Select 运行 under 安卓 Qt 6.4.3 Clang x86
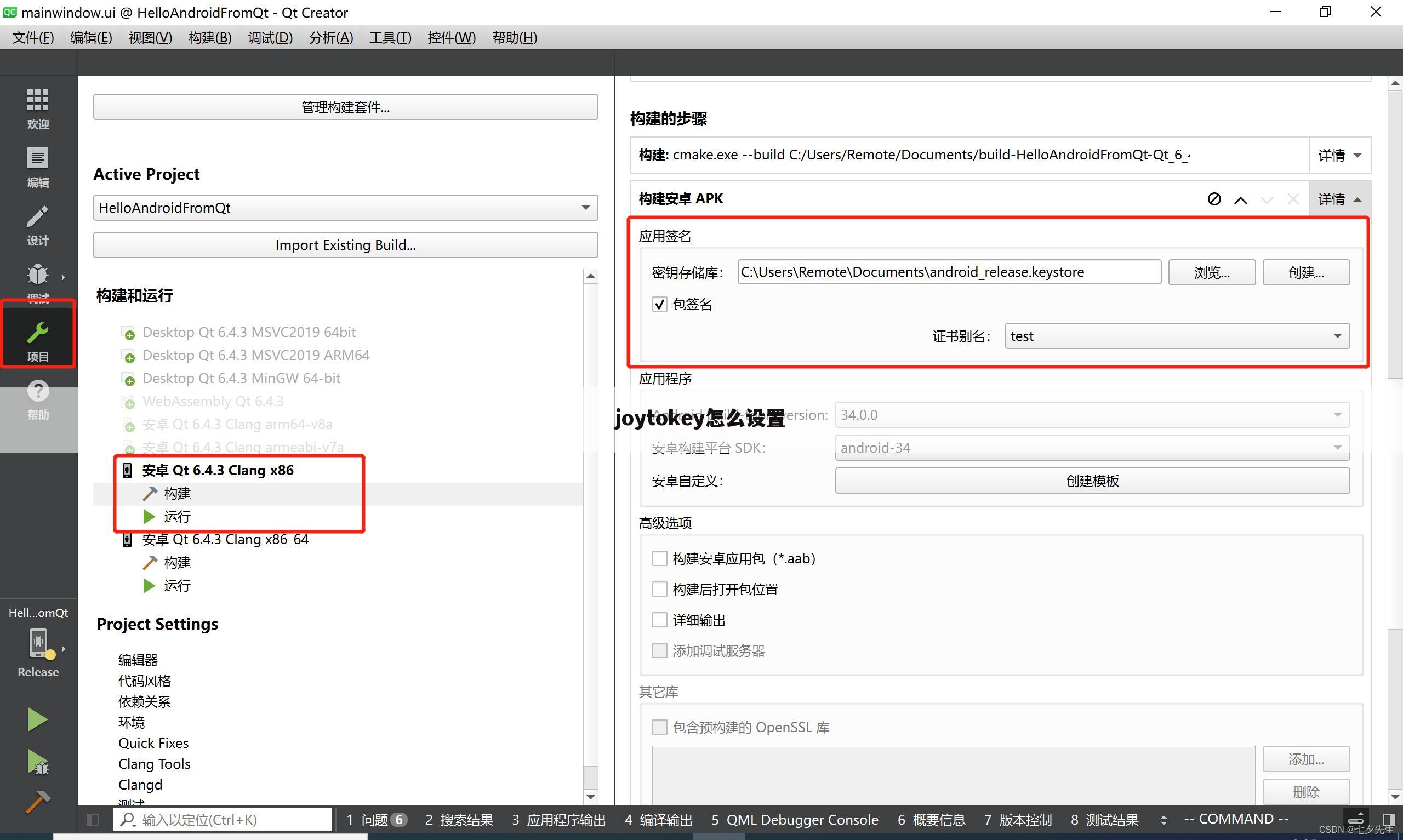Image resolution: width=1403 pixels, height=840 pixels. [x=177, y=517]
